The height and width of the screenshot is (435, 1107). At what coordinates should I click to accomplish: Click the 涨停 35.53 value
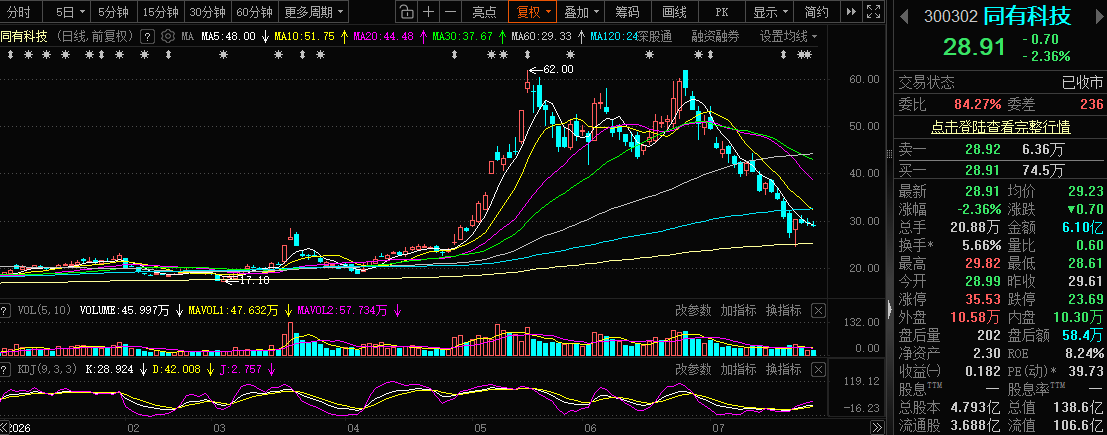click(x=983, y=299)
